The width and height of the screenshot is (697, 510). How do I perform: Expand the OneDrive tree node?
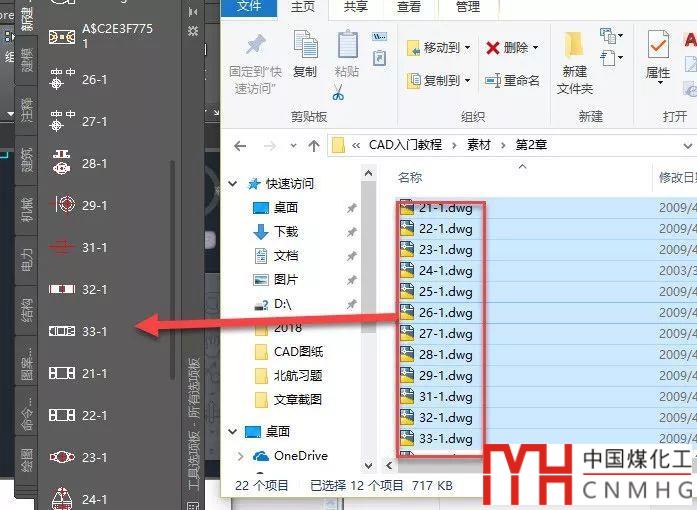tap(240, 456)
